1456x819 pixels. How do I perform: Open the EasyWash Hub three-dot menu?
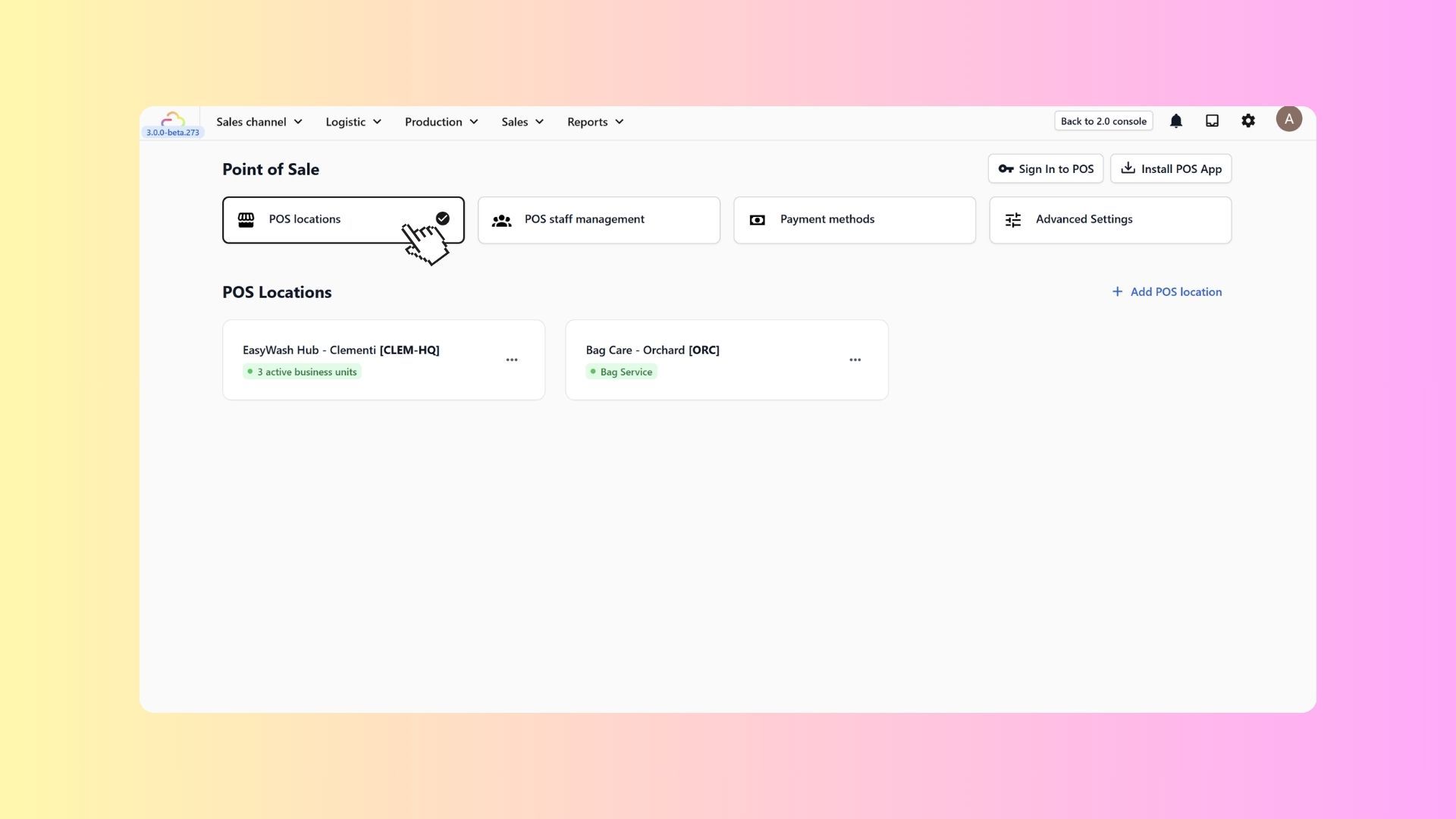coord(512,360)
